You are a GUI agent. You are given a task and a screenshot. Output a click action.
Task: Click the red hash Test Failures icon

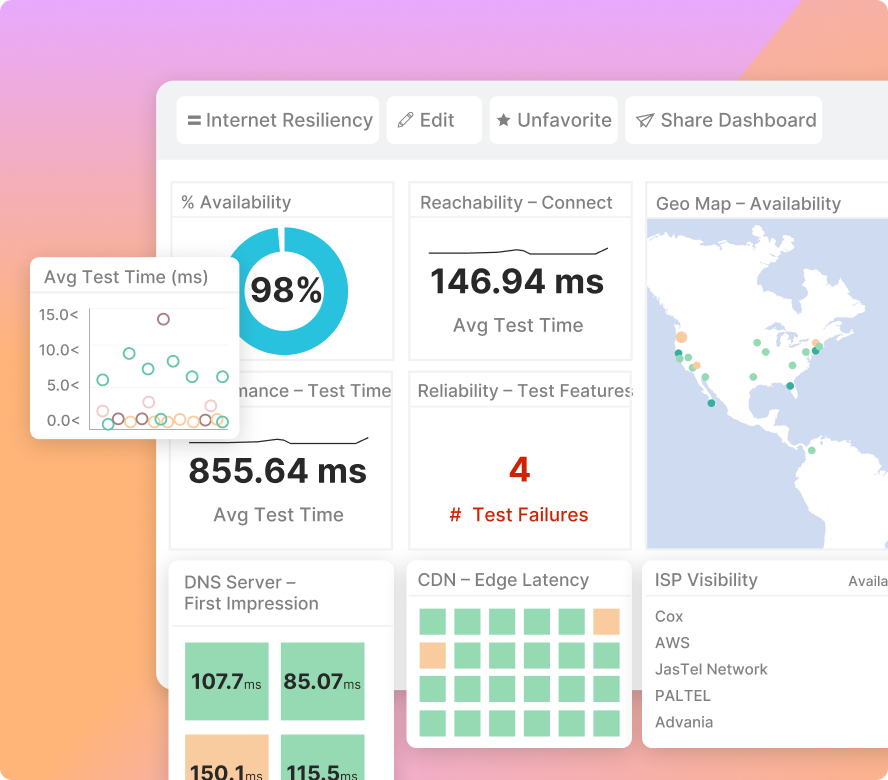tap(455, 514)
